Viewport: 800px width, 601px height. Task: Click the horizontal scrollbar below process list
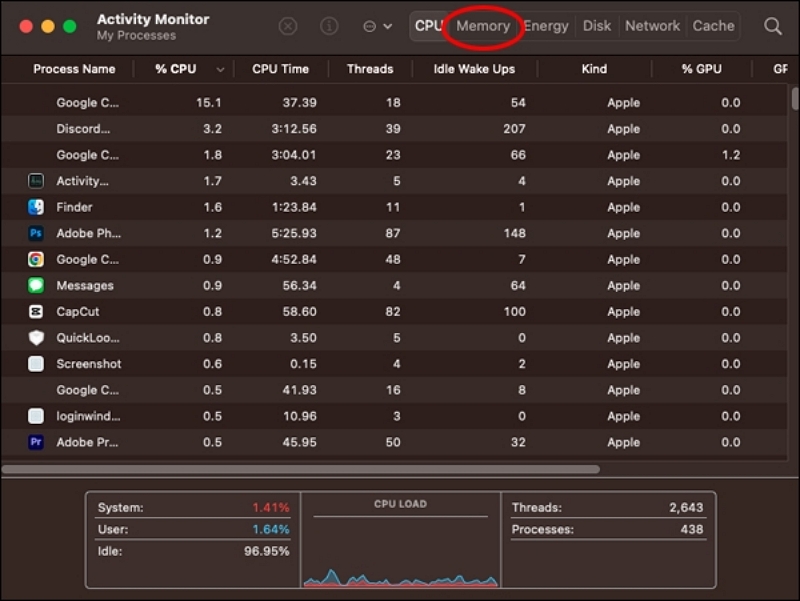[x=301, y=469]
